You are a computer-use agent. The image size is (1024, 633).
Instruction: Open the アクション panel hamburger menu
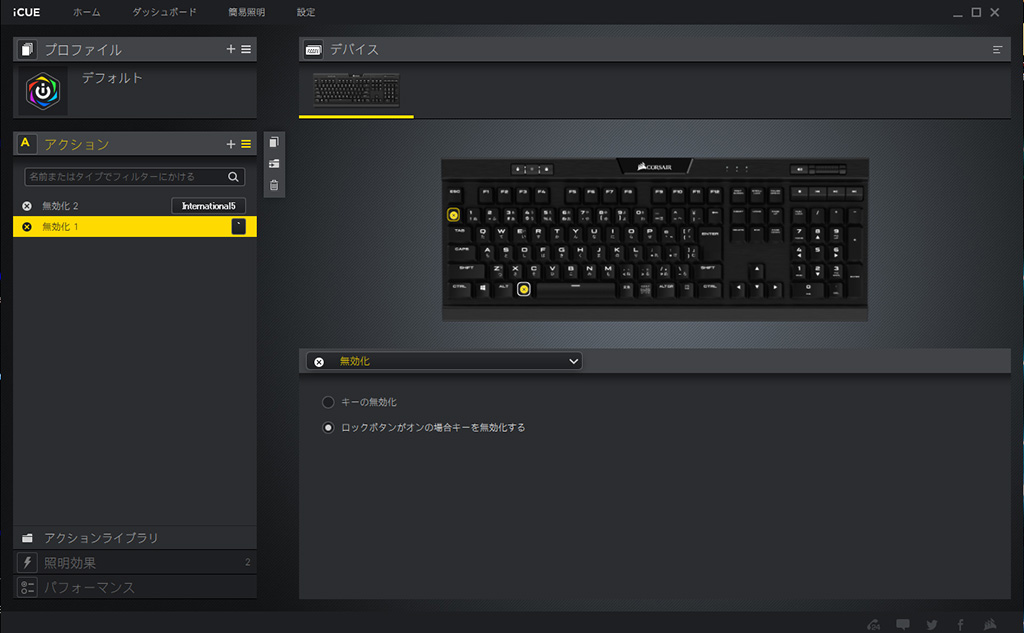click(x=246, y=144)
